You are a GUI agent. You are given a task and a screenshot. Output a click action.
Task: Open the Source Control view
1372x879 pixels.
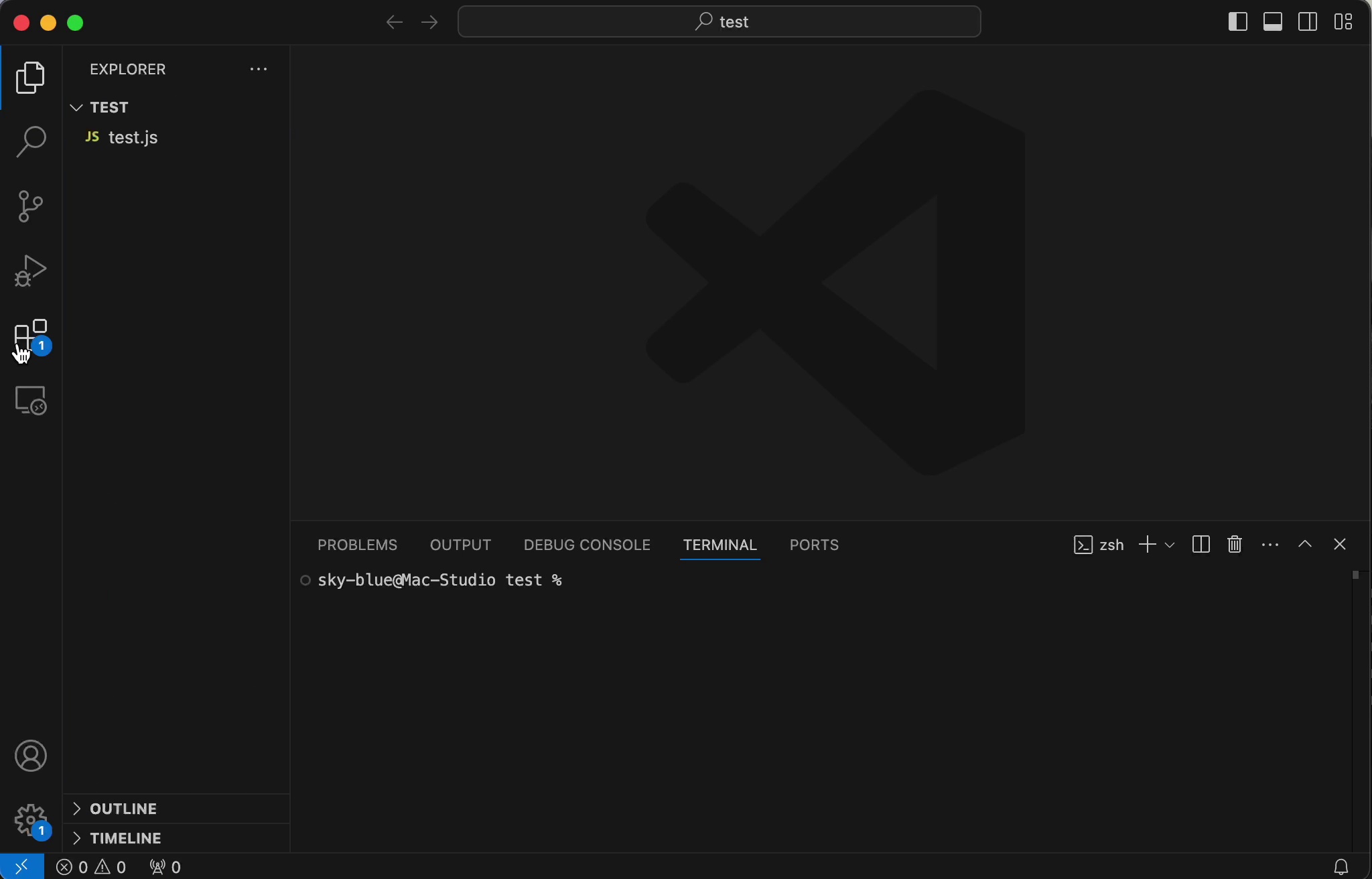(31, 206)
